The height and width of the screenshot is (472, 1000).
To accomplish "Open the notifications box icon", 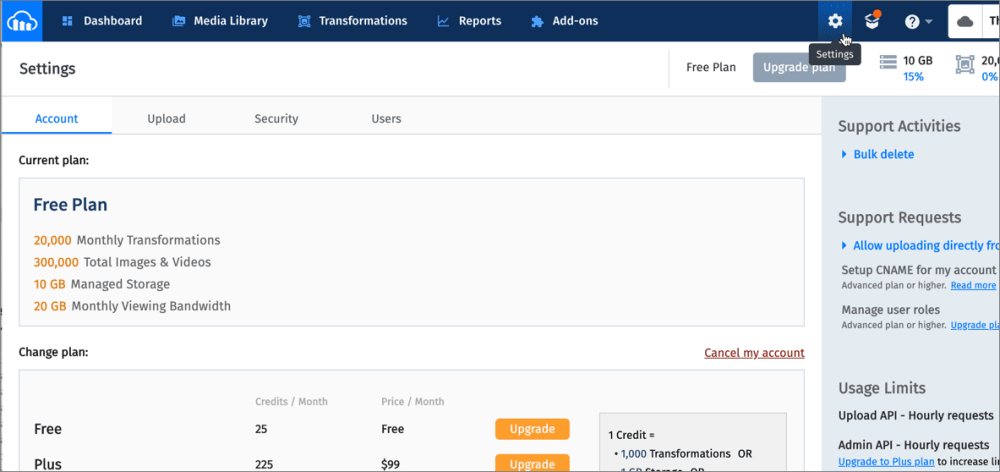I will coord(872,21).
